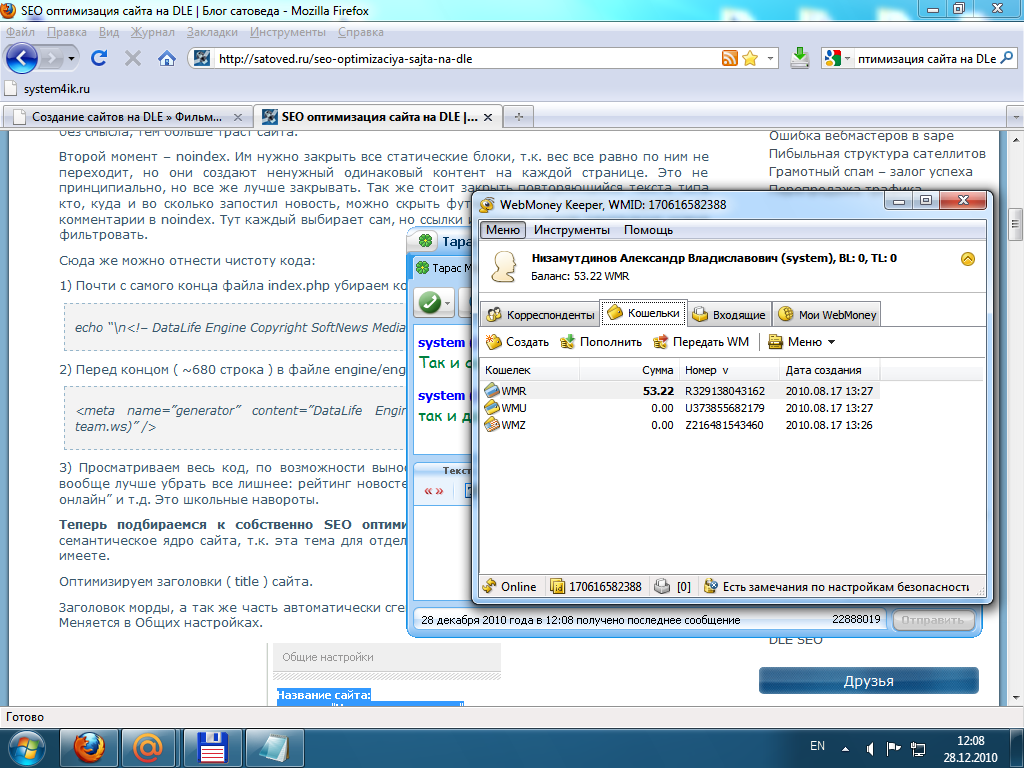Open Firefox Закладки menu
The image size is (1024, 768).
[212, 32]
